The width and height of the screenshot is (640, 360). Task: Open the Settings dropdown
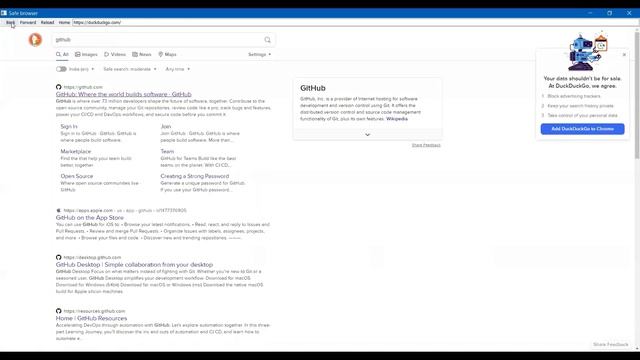tap(260, 54)
